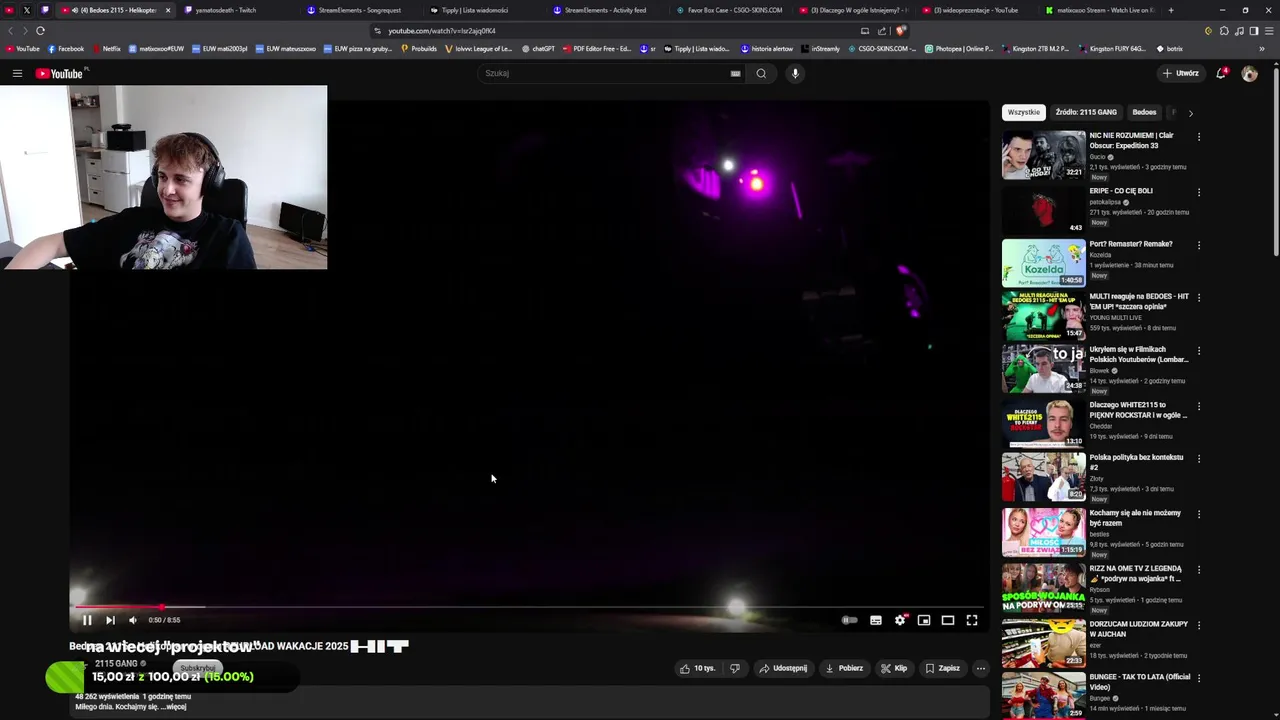Open options for Polska polityka bez kontekstu
Viewport: 1280px width, 720px height.
(1199, 459)
